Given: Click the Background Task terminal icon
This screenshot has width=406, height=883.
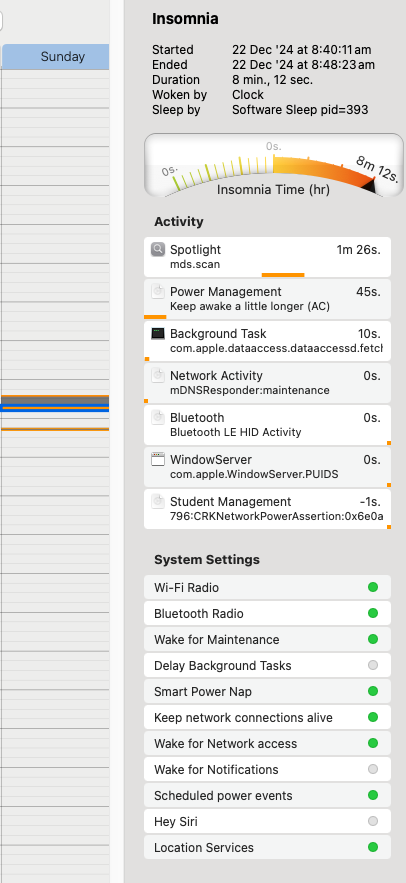Looking at the screenshot, I should (158, 333).
